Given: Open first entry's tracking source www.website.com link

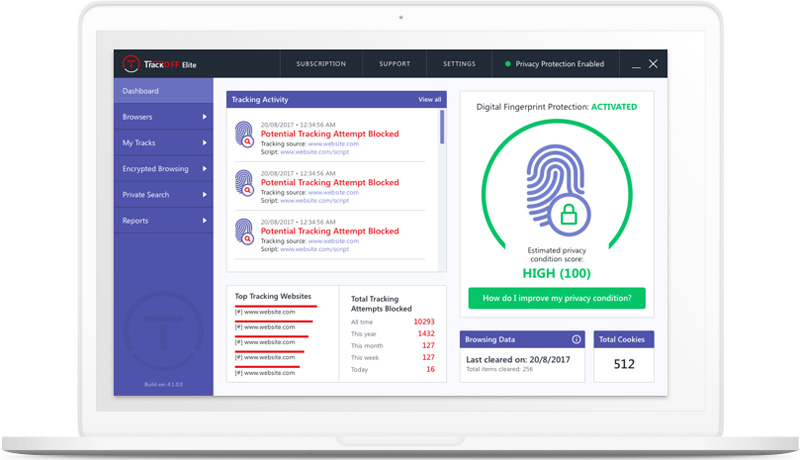Looking at the screenshot, I should pos(333,144).
